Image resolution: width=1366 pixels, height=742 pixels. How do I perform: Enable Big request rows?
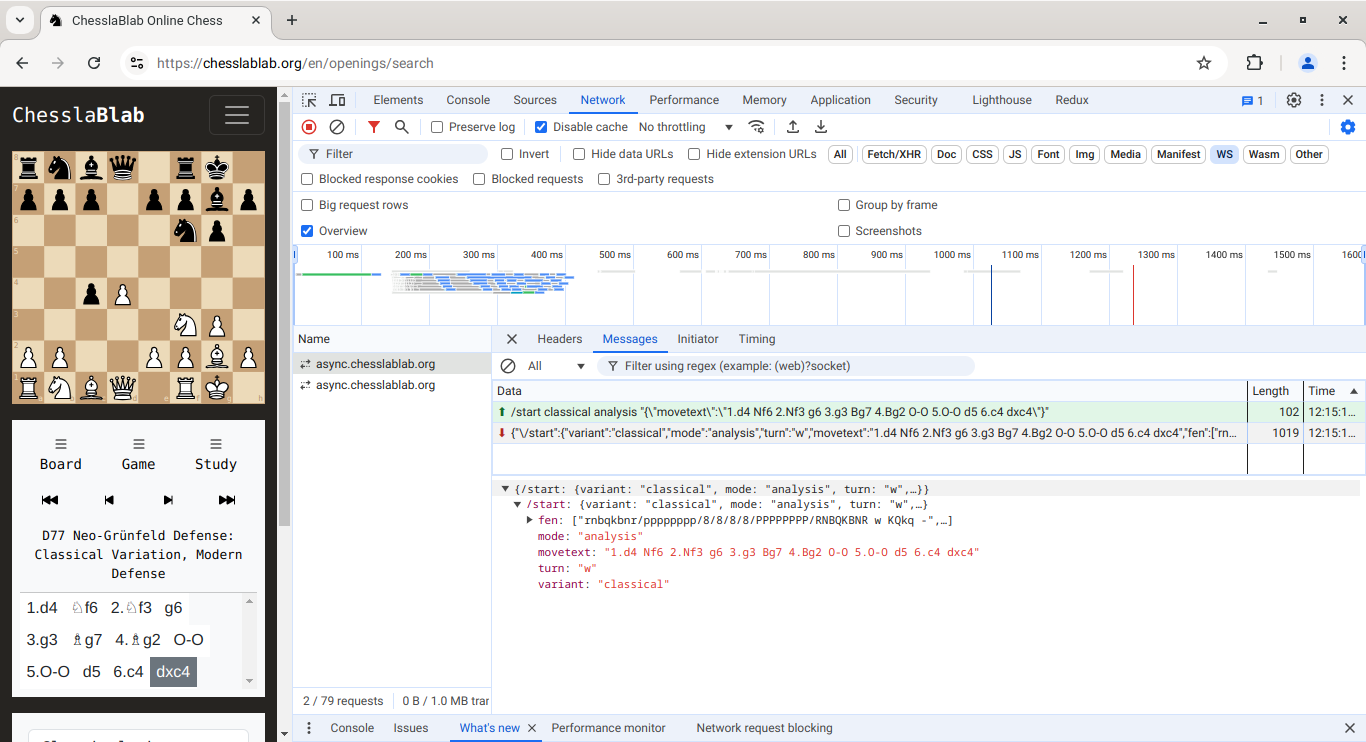click(307, 205)
